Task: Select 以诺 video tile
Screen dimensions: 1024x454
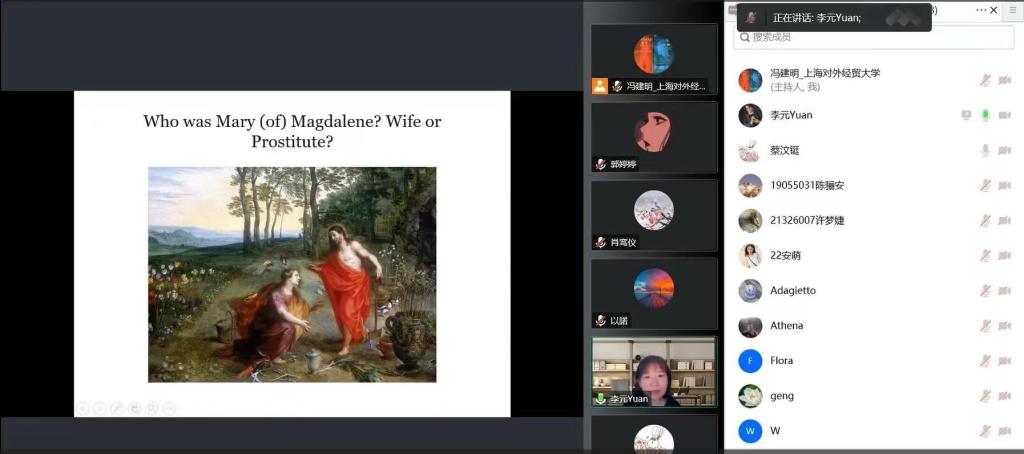Action: pos(654,293)
